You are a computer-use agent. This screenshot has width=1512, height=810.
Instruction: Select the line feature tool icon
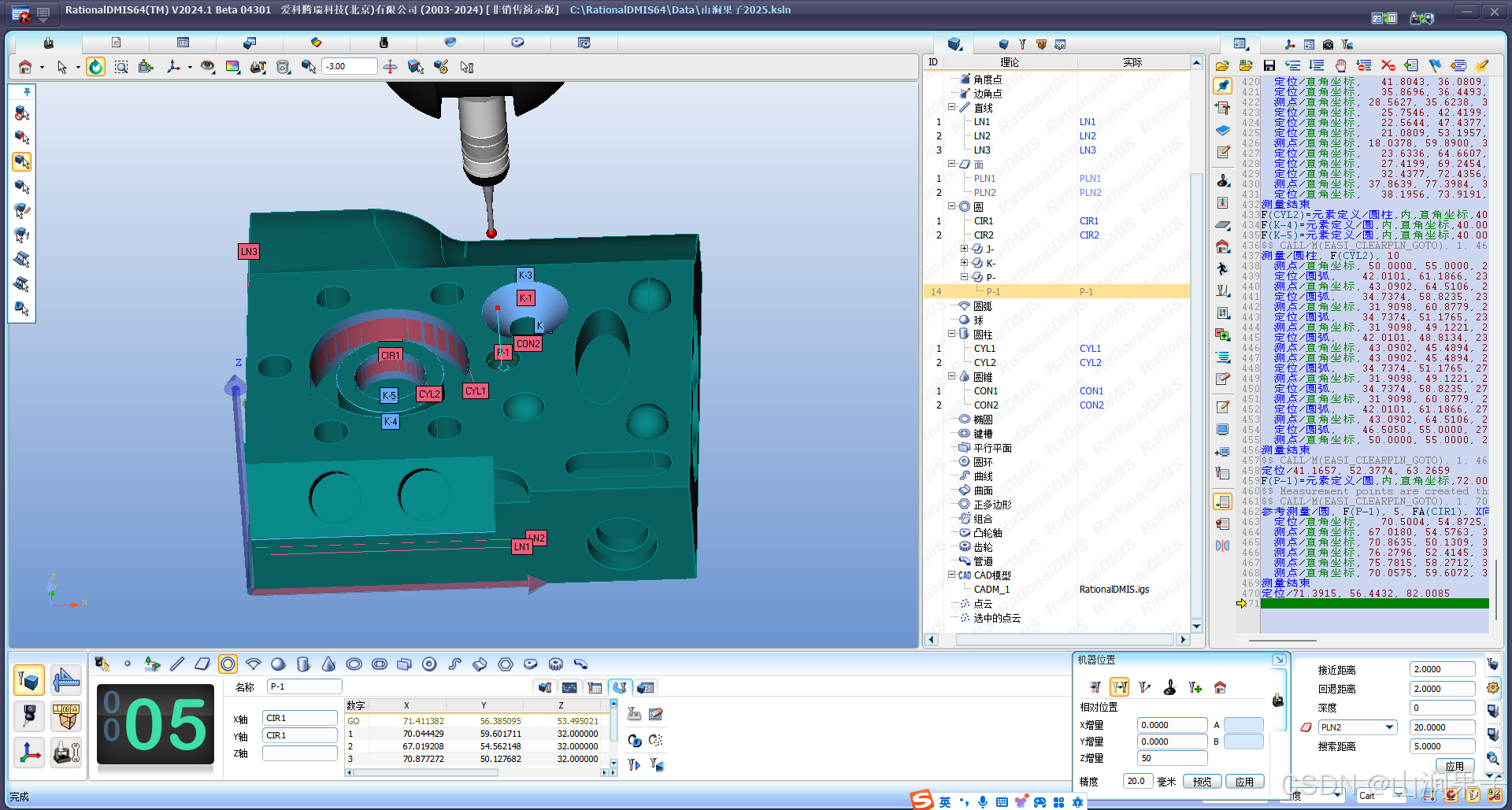[177, 664]
